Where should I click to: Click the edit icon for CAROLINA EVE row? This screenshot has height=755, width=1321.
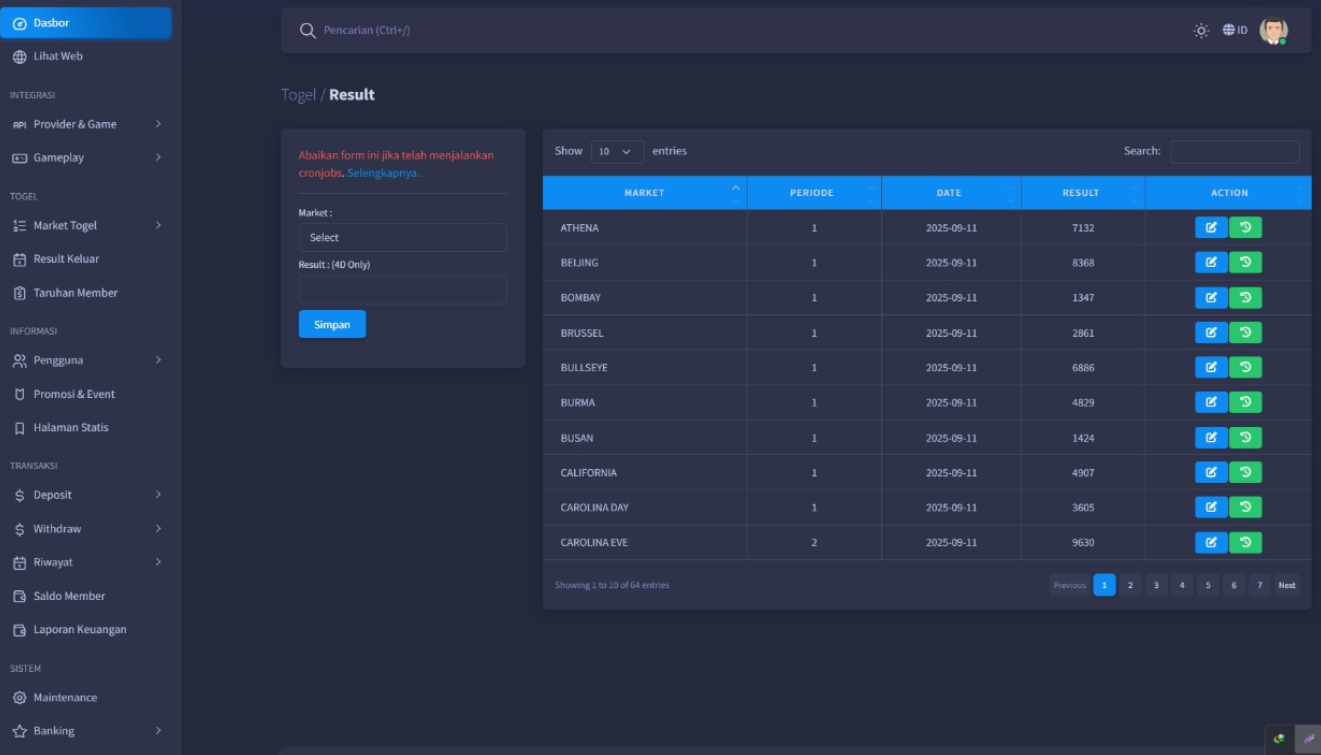[x=1210, y=543]
